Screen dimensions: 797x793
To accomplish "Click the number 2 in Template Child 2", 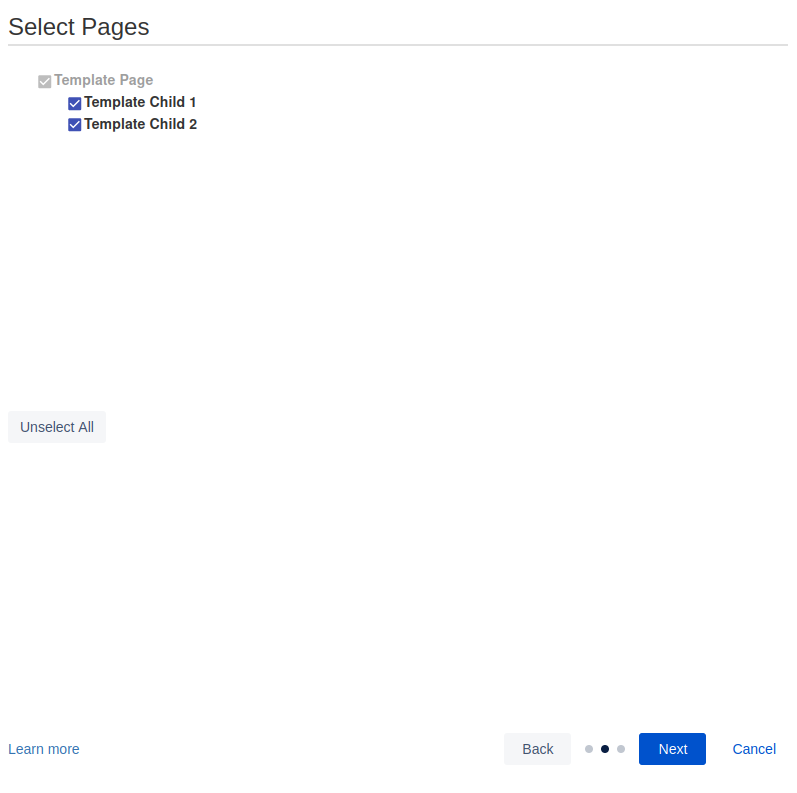I will (193, 124).
